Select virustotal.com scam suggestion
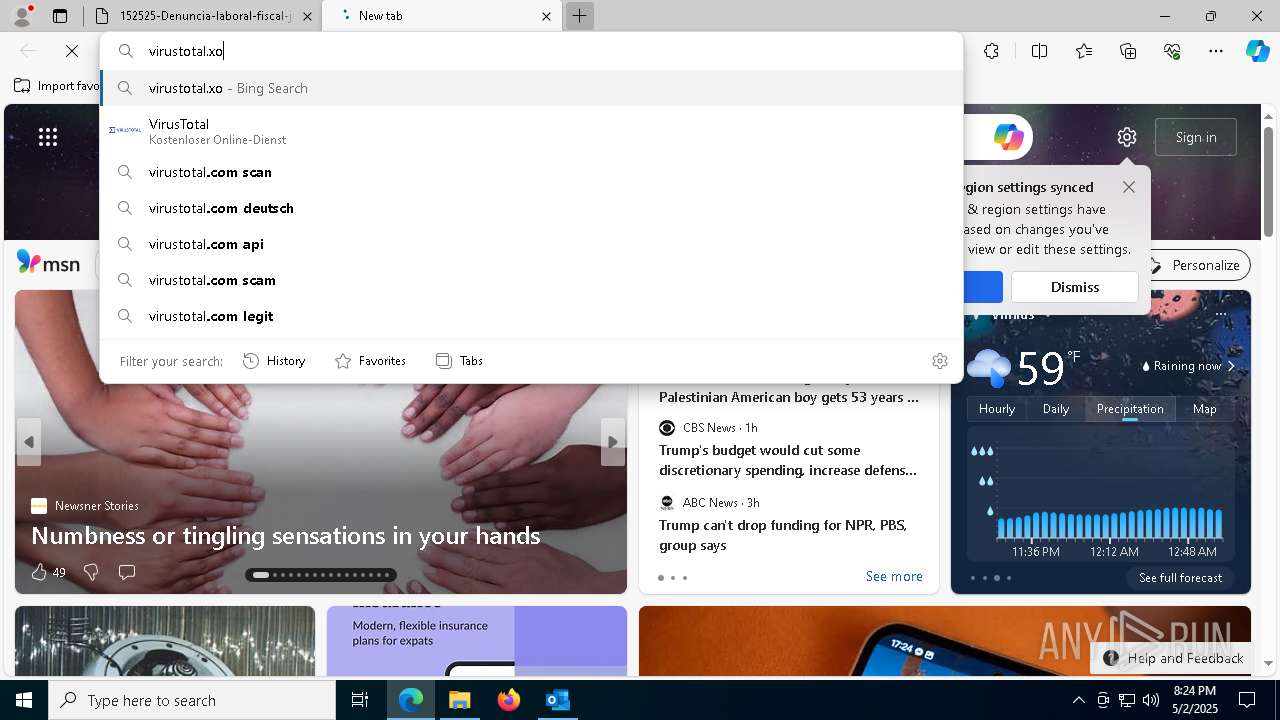The width and height of the screenshot is (1280, 720). pyautogui.click(x=532, y=280)
